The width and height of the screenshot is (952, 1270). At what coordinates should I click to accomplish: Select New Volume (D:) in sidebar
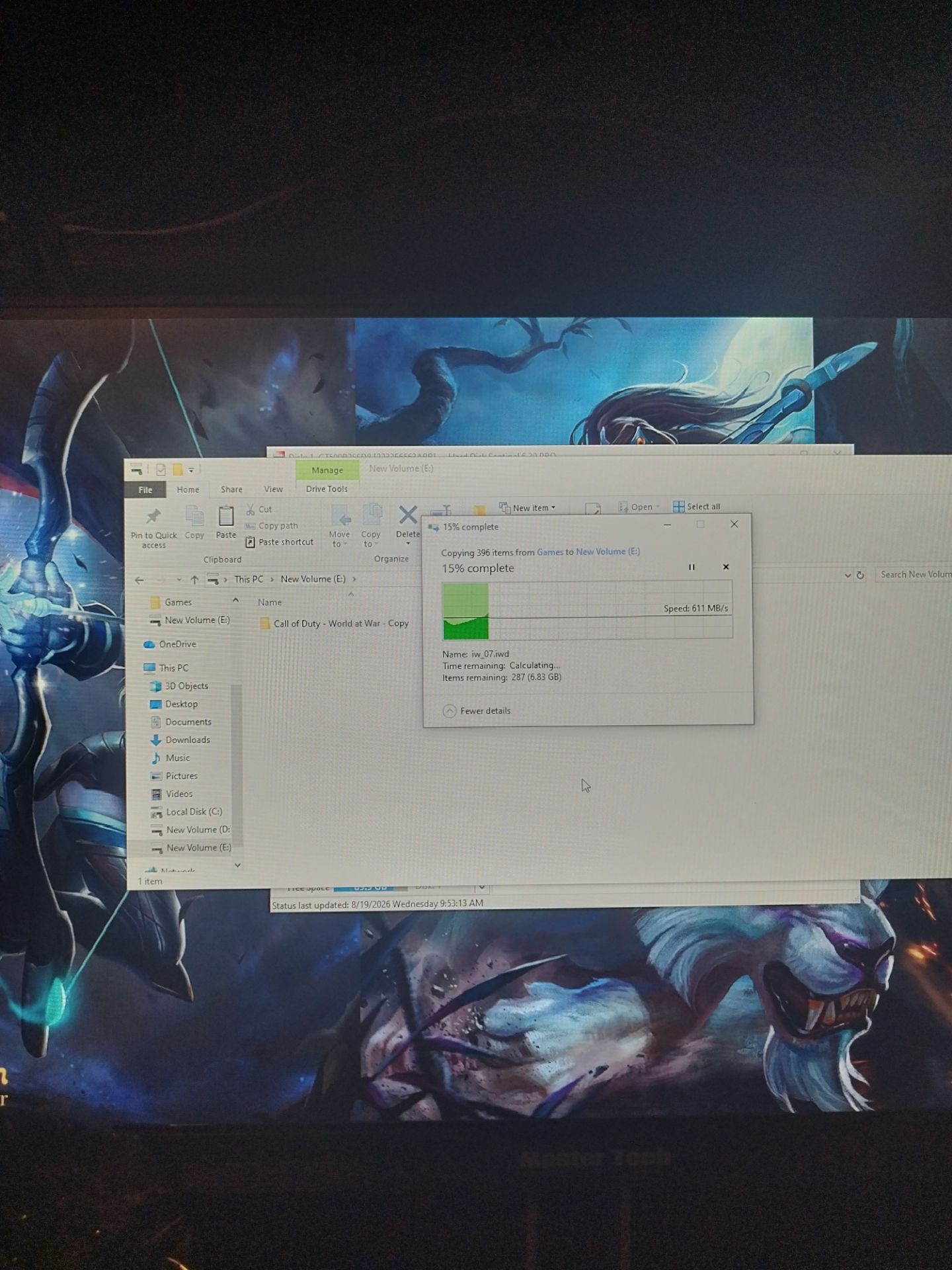click(190, 830)
